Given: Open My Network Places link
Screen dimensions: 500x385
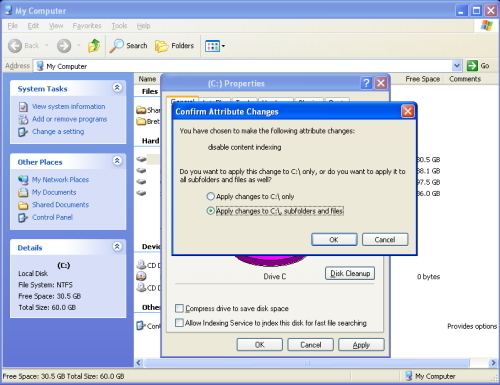Looking at the screenshot, I should pyautogui.click(x=60, y=180).
